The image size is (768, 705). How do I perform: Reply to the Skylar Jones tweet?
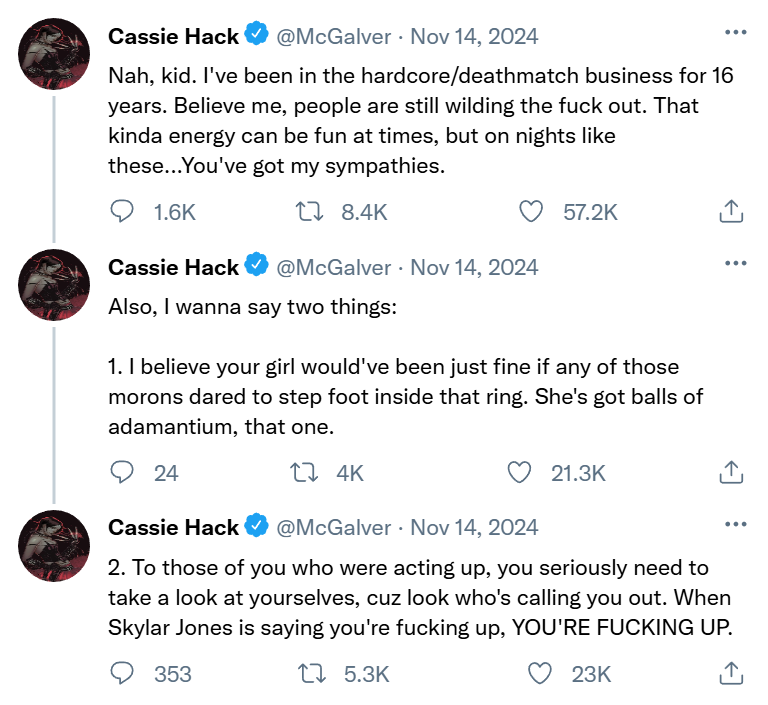click(x=122, y=674)
